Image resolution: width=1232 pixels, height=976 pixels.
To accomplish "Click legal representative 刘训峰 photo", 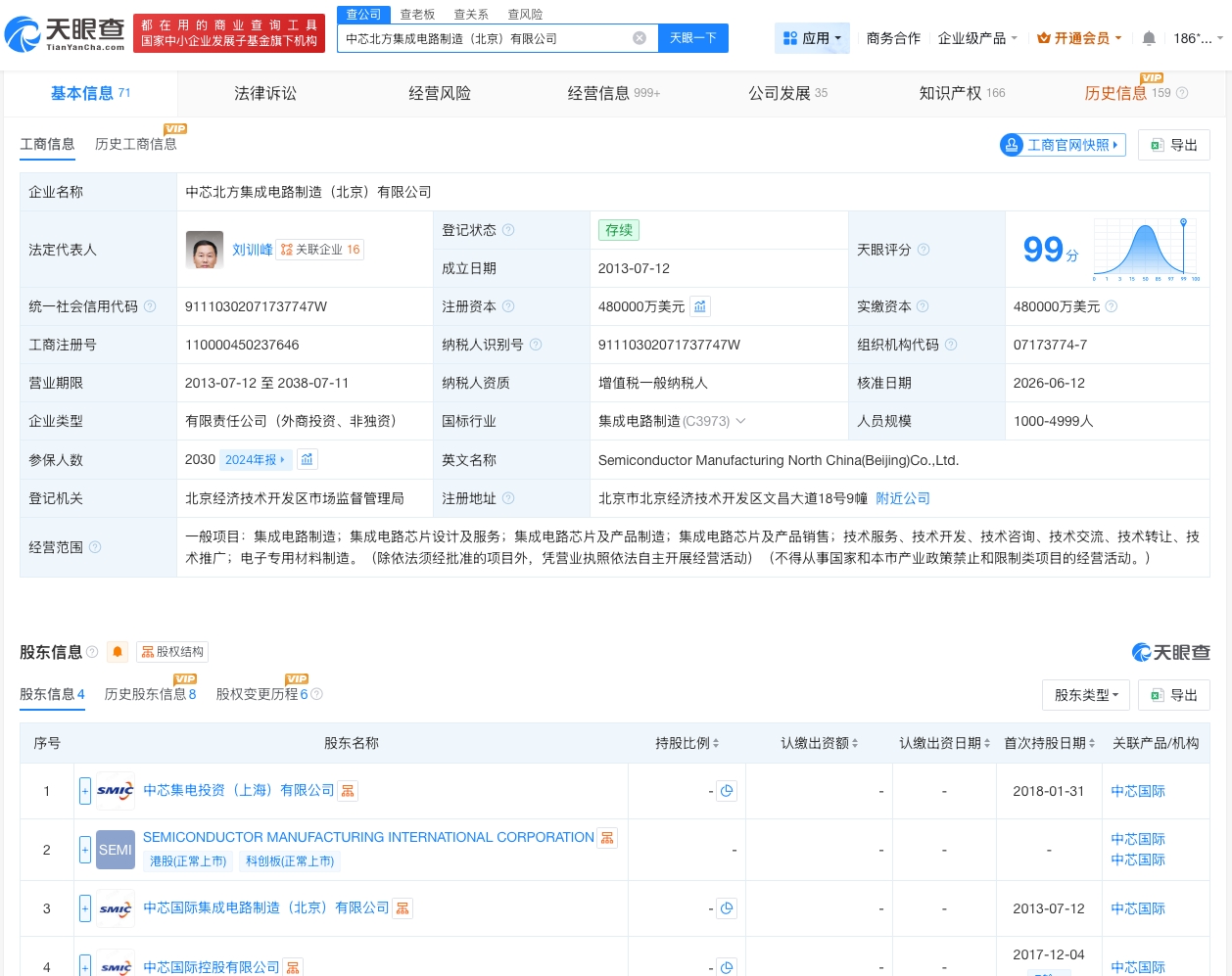I will tap(205, 250).
